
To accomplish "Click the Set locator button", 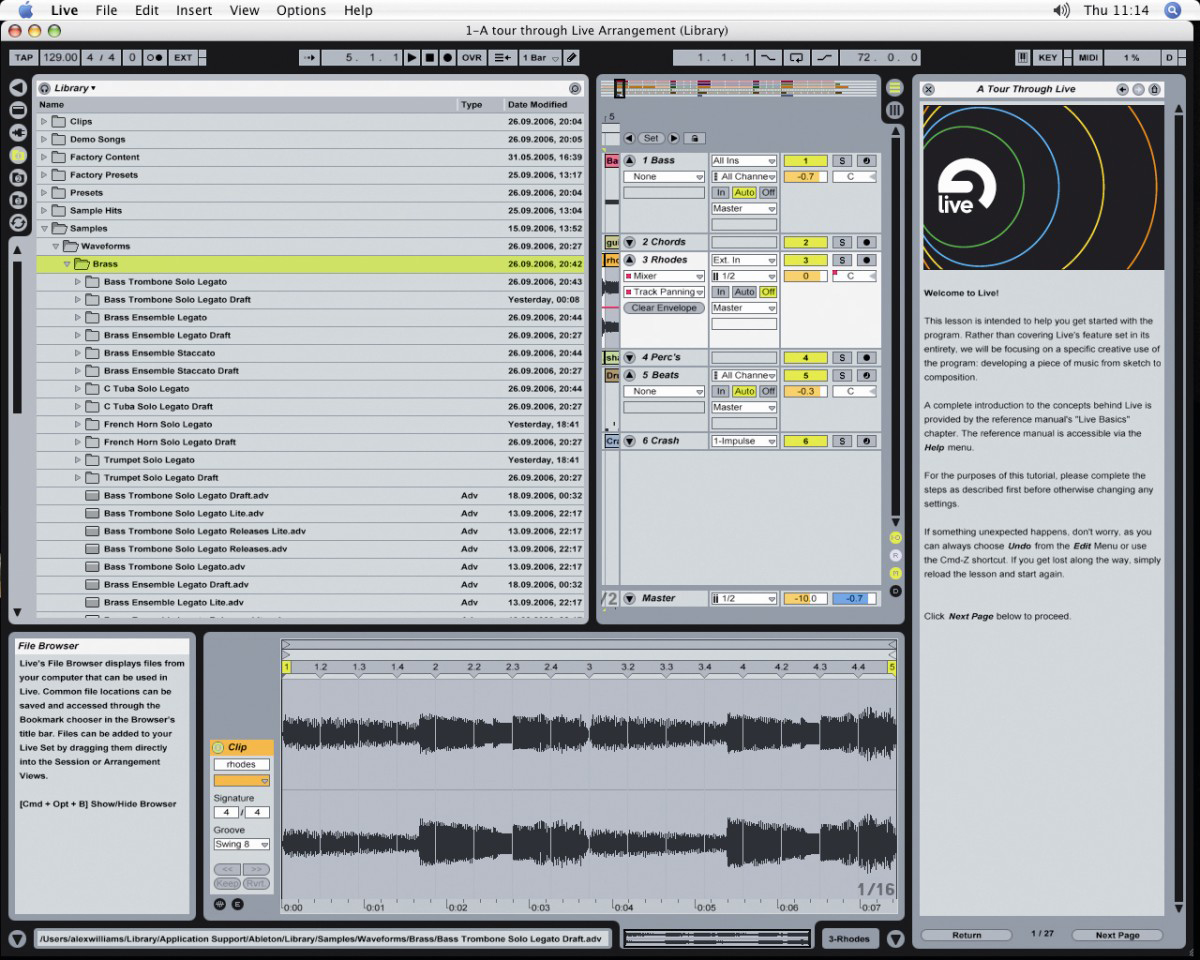I will [x=651, y=138].
